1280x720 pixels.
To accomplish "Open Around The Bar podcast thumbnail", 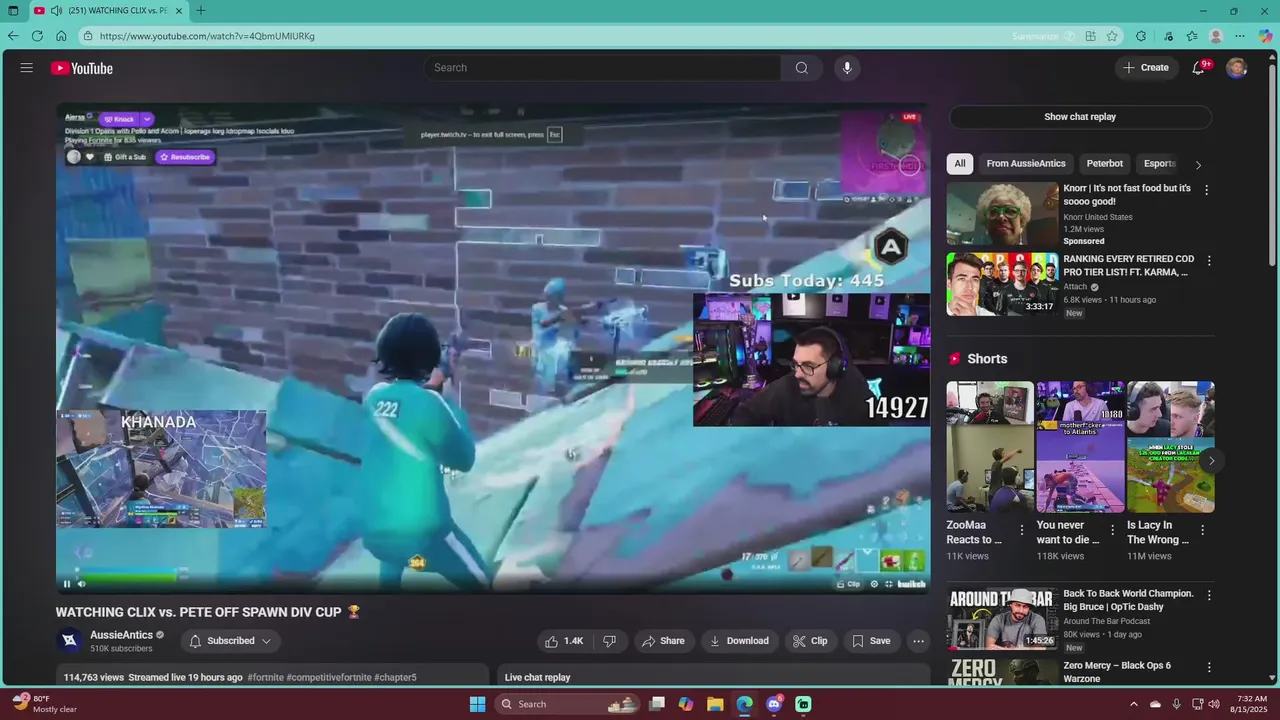I will click(x=1002, y=618).
